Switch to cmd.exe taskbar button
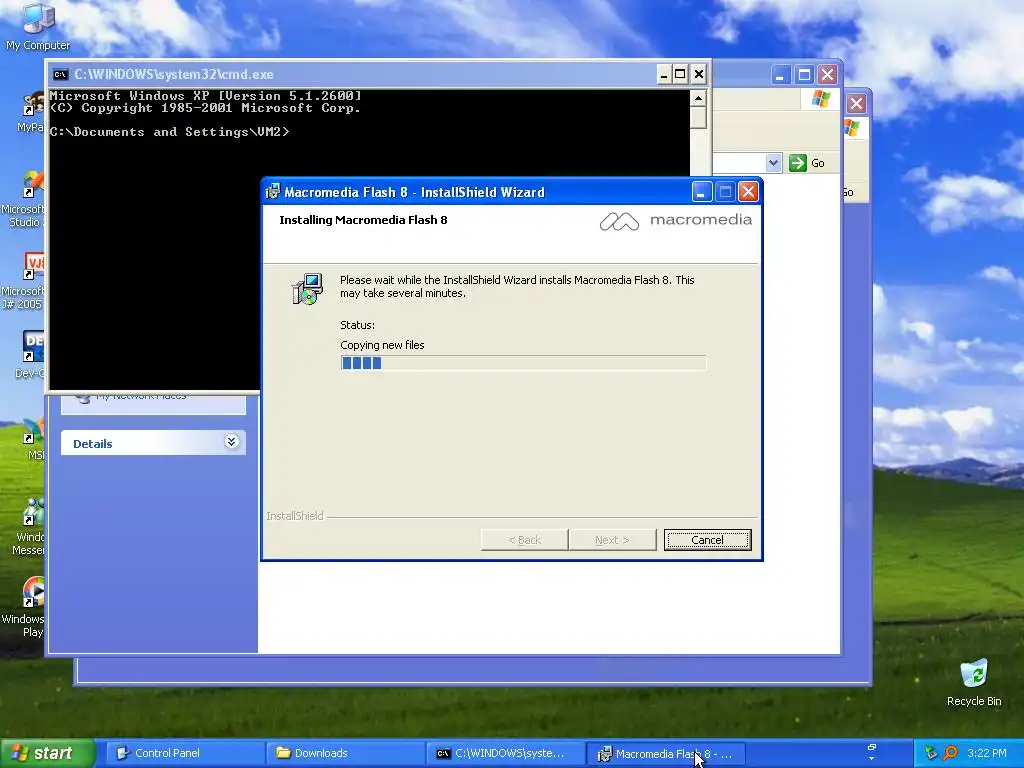 coord(505,753)
